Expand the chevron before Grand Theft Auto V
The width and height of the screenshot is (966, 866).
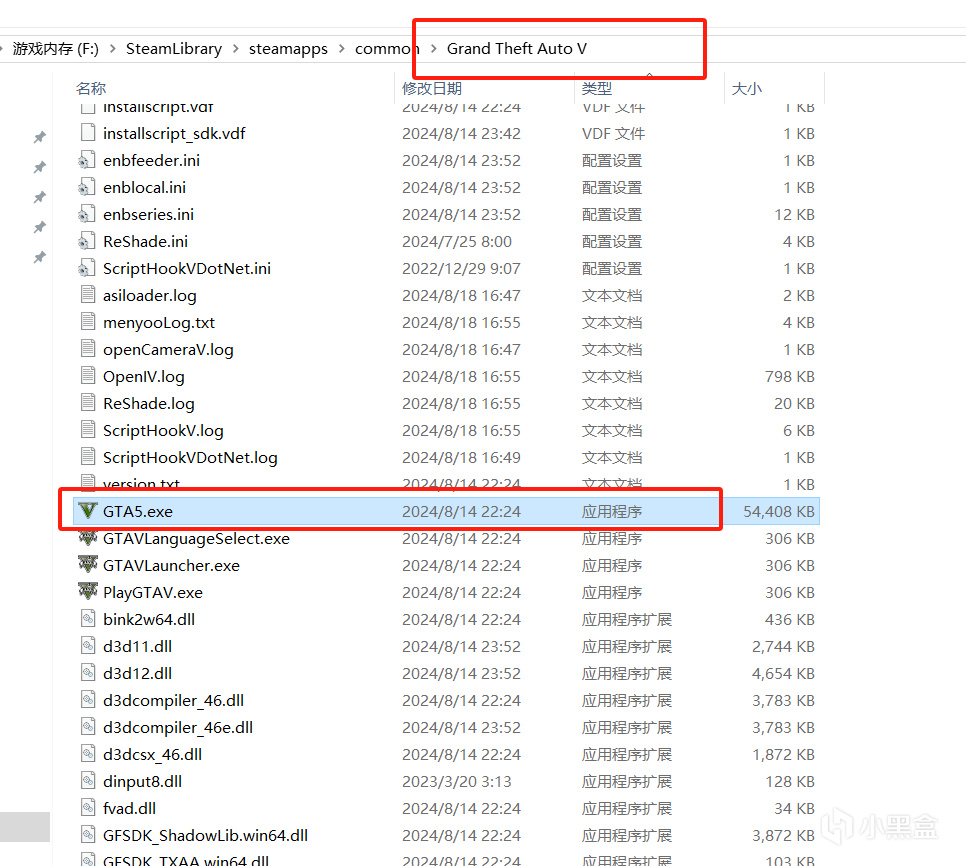[434, 49]
